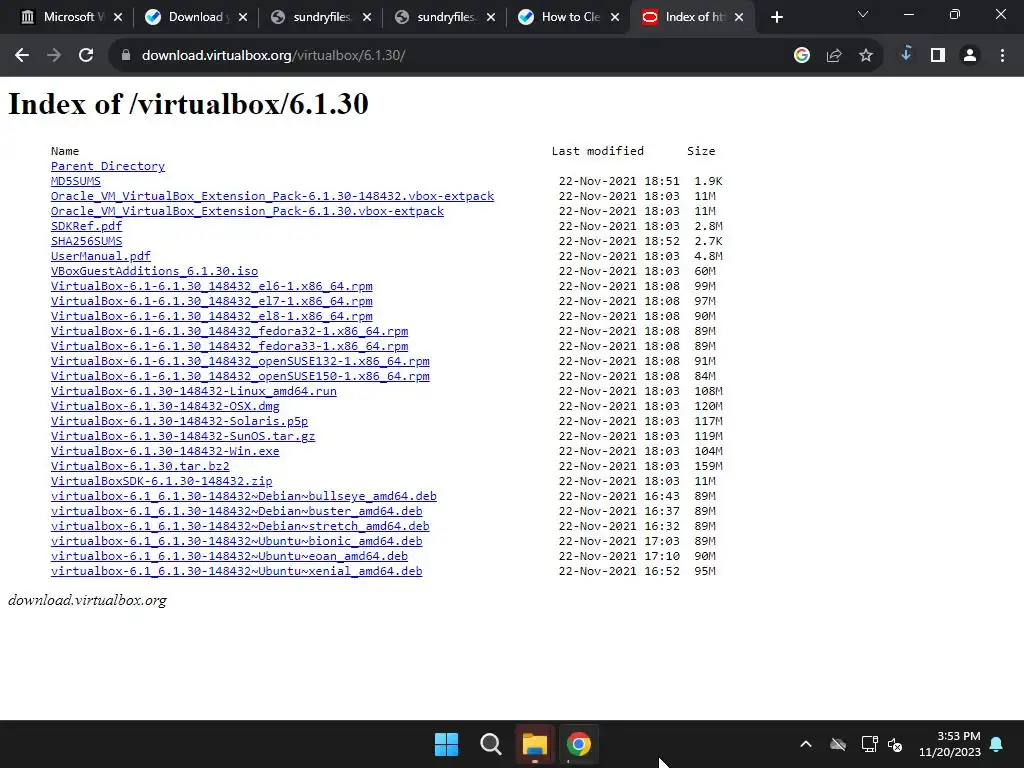This screenshot has height=768, width=1024.
Task: Open the UserManual.pdf link
Action: [101, 256]
